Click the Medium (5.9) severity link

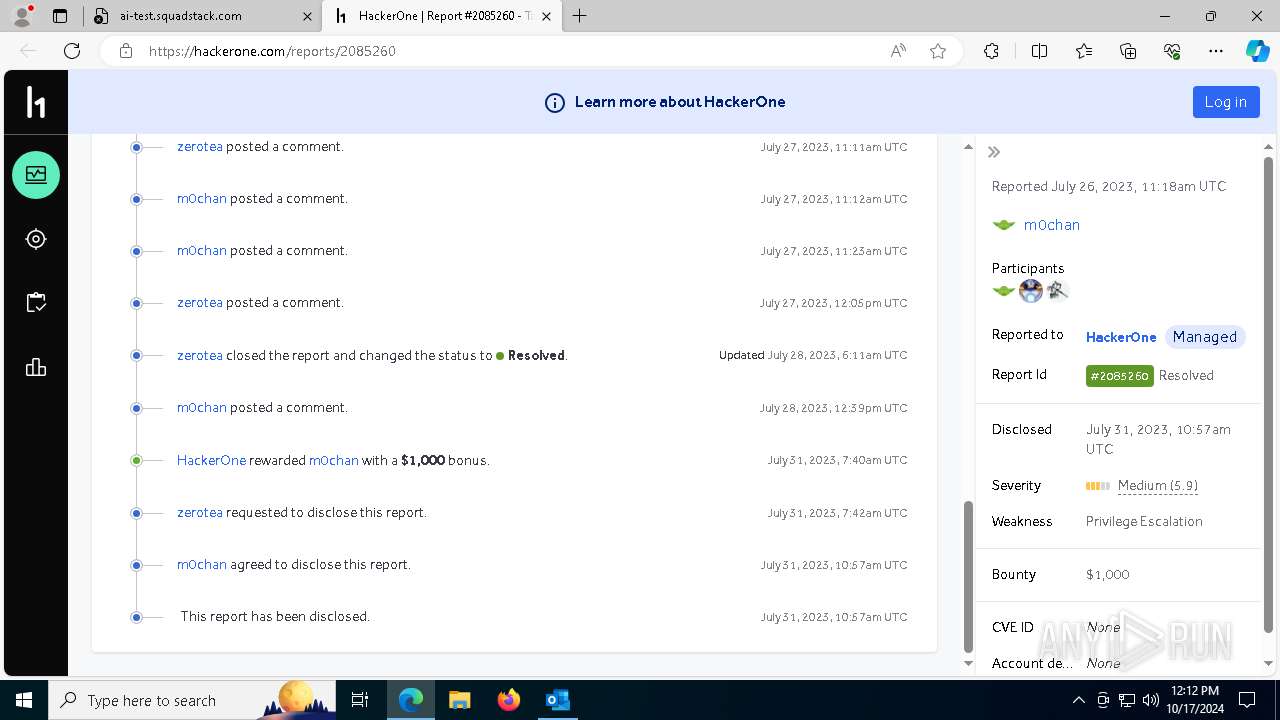click(x=1158, y=486)
